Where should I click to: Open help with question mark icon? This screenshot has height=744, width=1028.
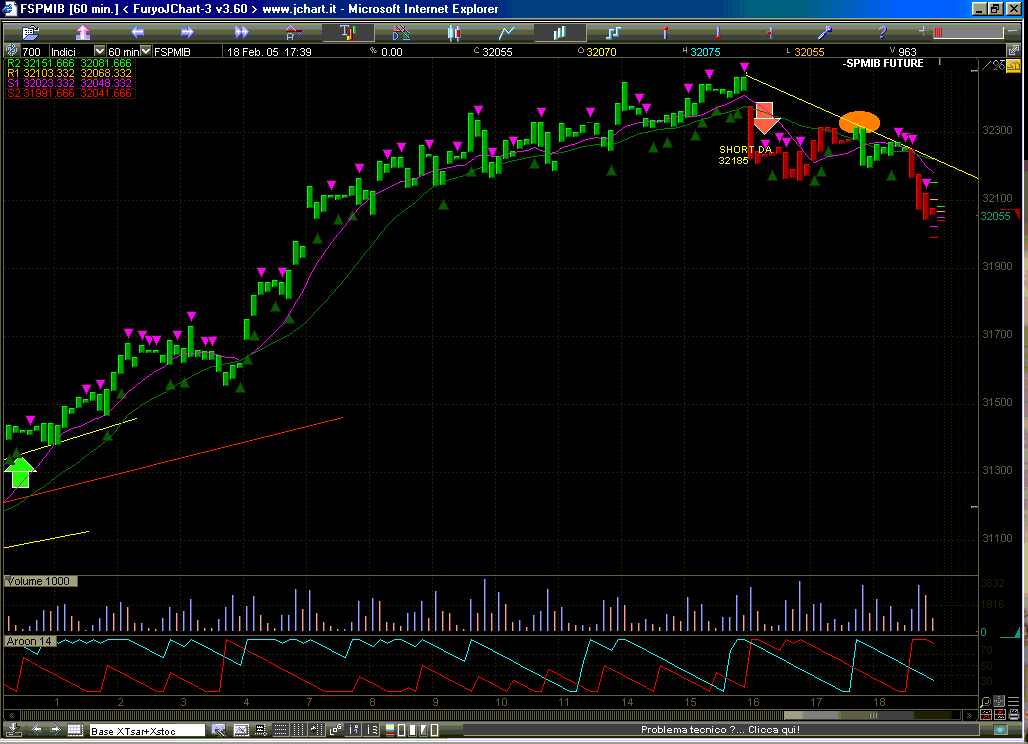pos(881,33)
